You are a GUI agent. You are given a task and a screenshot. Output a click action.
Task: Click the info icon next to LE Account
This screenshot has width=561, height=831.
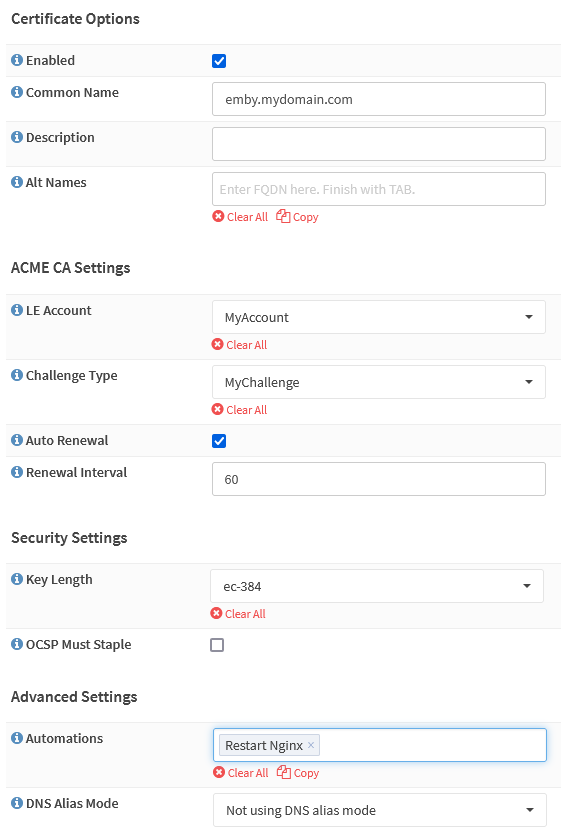tap(17, 310)
